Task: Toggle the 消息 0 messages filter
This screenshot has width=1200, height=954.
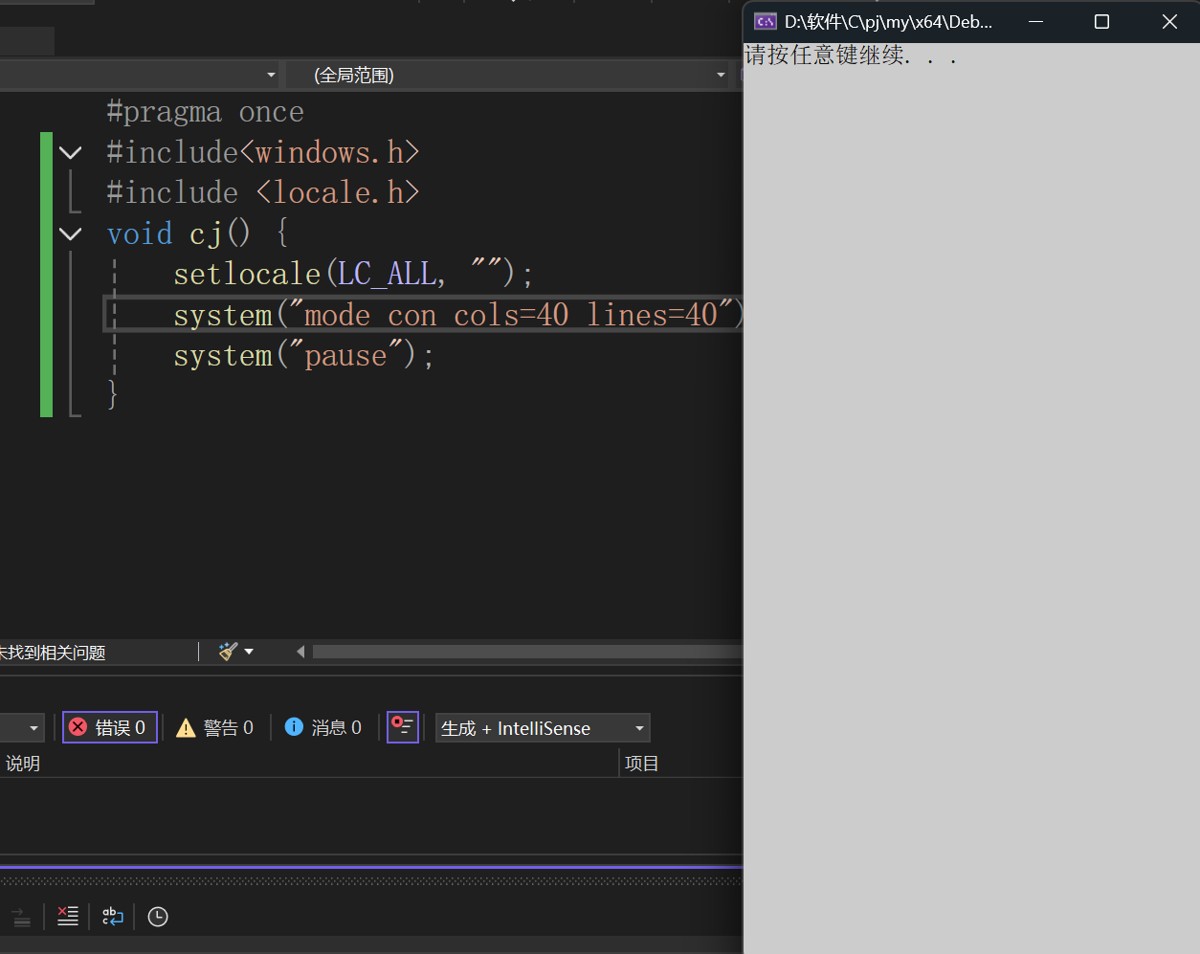Action: (x=323, y=727)
